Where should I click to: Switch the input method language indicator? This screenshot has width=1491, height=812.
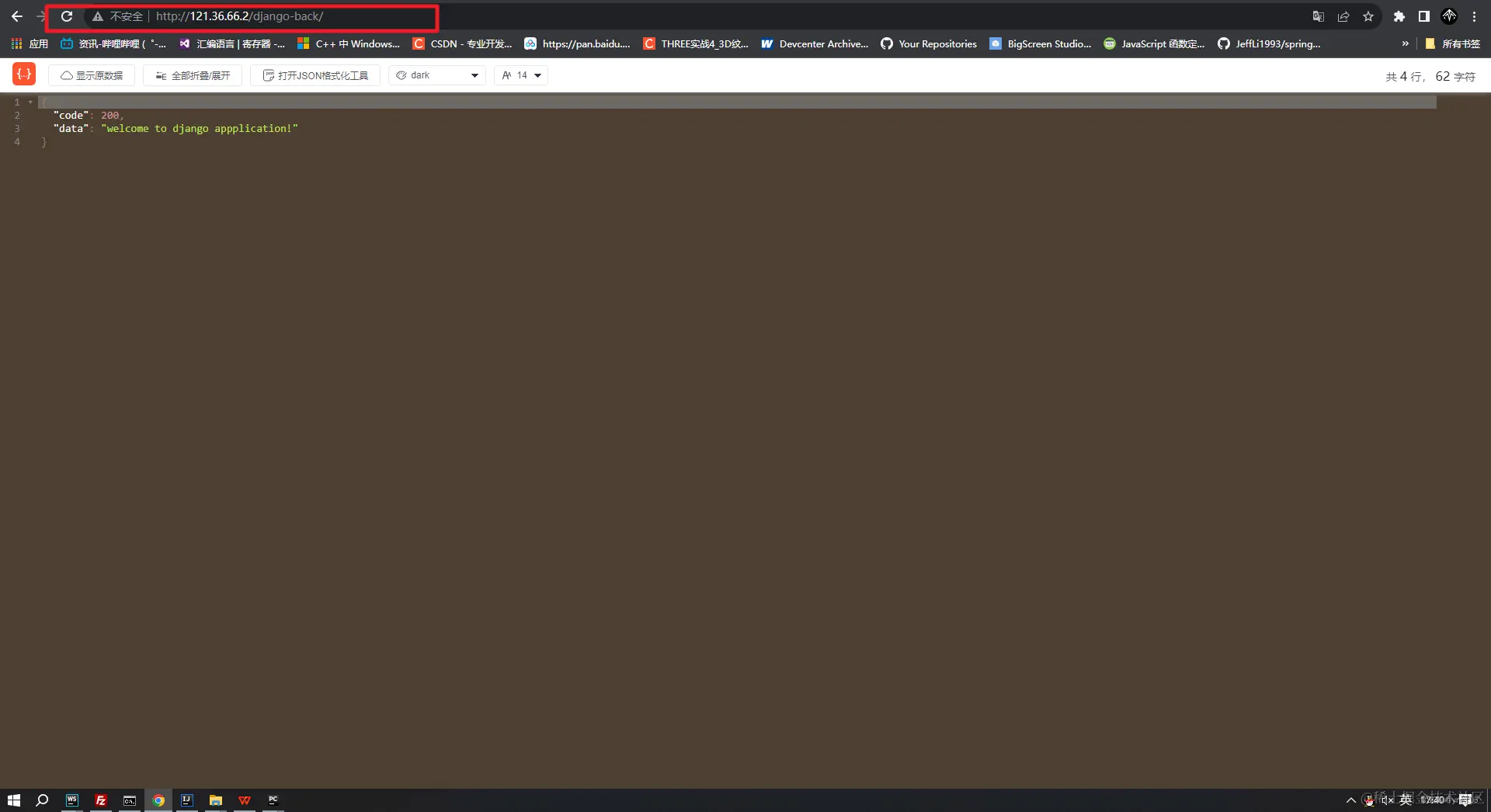1406,800
